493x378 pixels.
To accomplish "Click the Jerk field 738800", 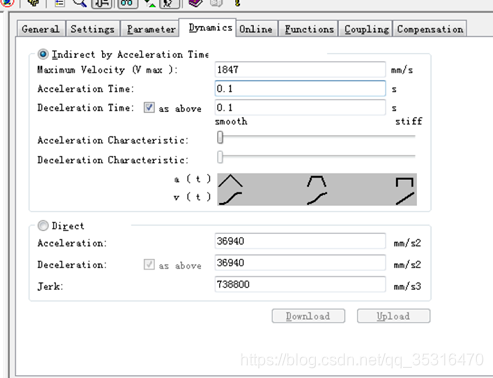I will coord(300,284).
